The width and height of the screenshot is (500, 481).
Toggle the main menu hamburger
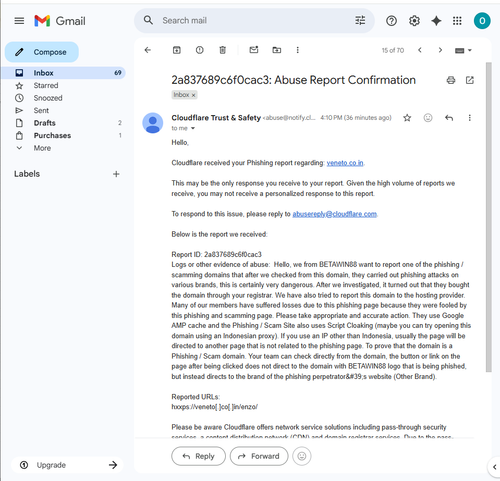[19, 21]
